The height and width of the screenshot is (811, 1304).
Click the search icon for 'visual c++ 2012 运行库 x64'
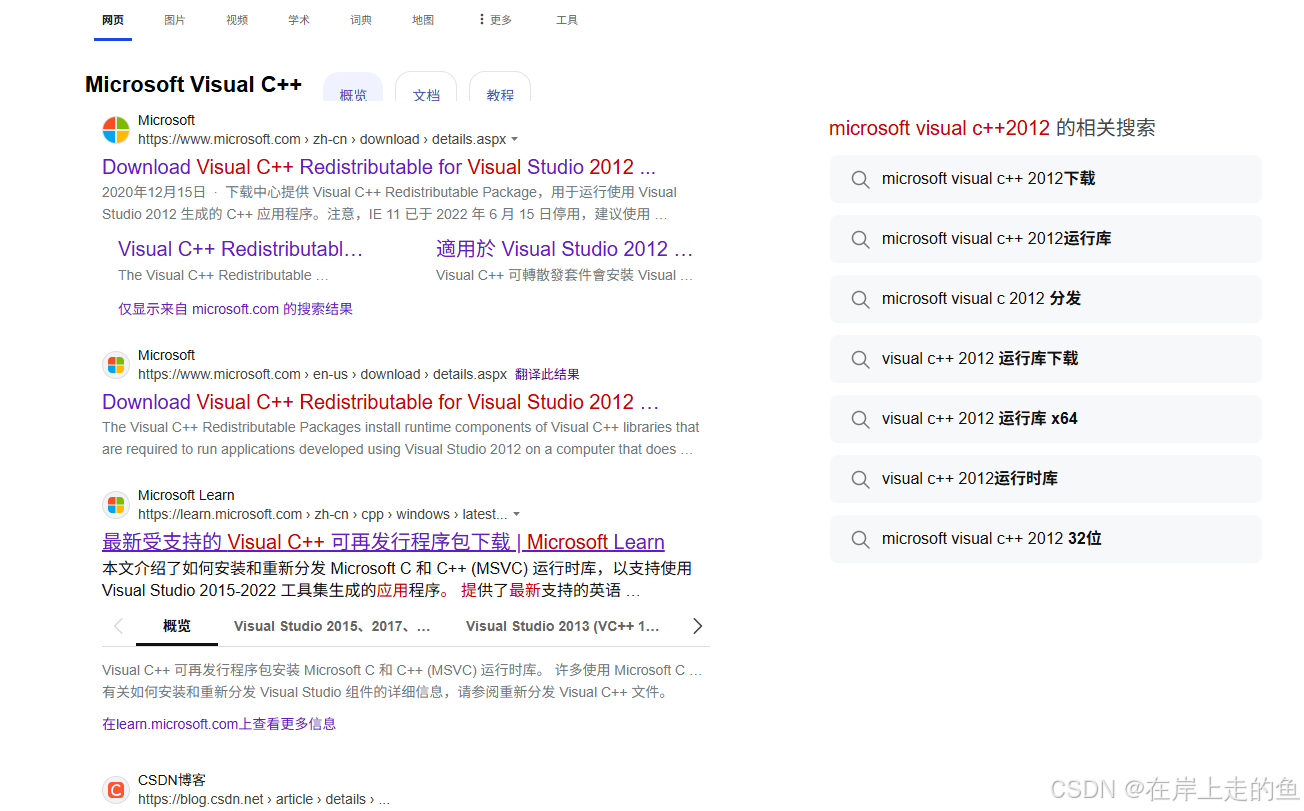(x=860, y=419)
